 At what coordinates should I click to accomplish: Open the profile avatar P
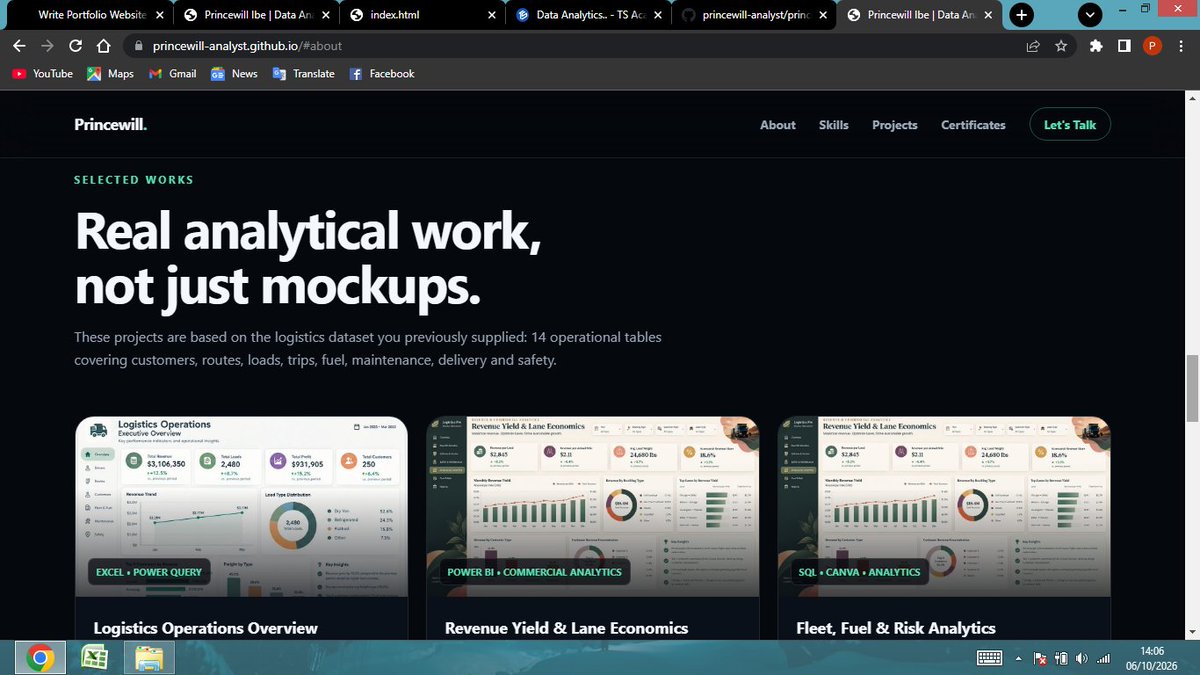[x=1152, y=46]
